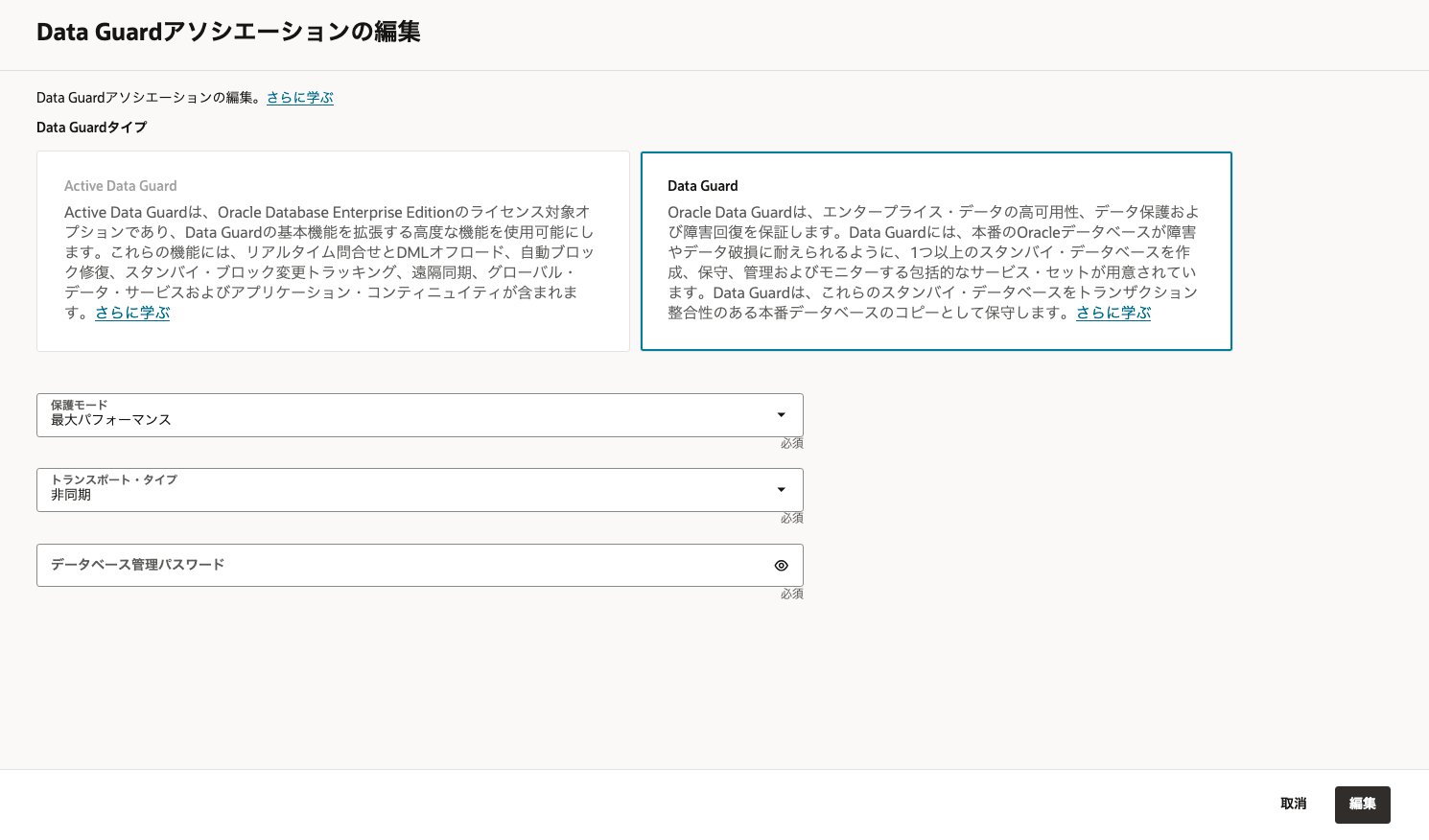Select the Active Data Guard type card

click(x=333, y=251)
